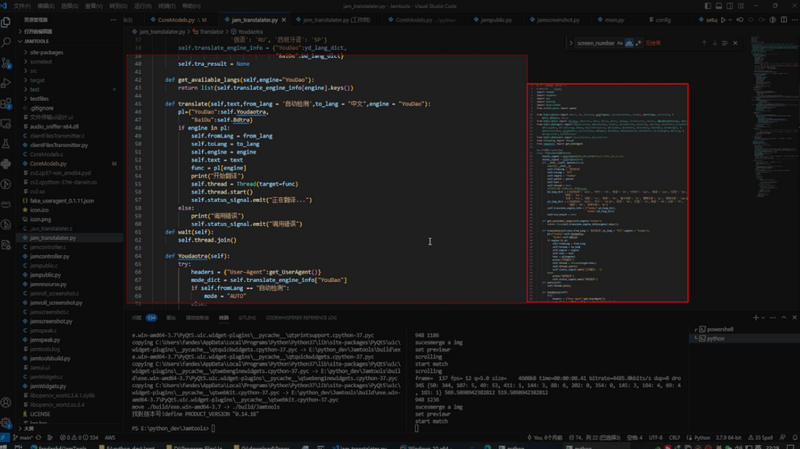Open the Search view in activity bar

click(x=6, y=42)
